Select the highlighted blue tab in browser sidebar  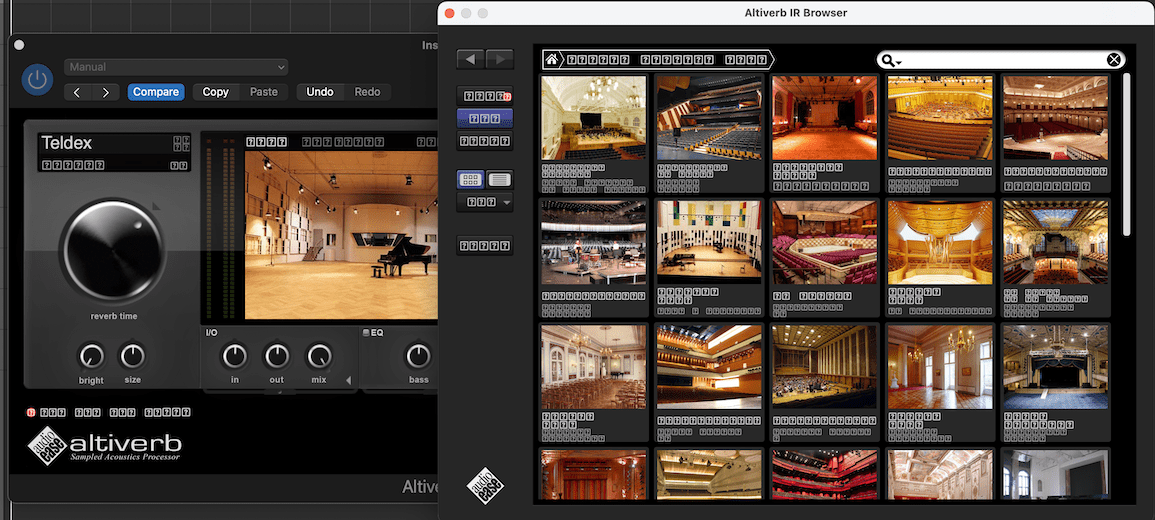click(x=484, y=118)
